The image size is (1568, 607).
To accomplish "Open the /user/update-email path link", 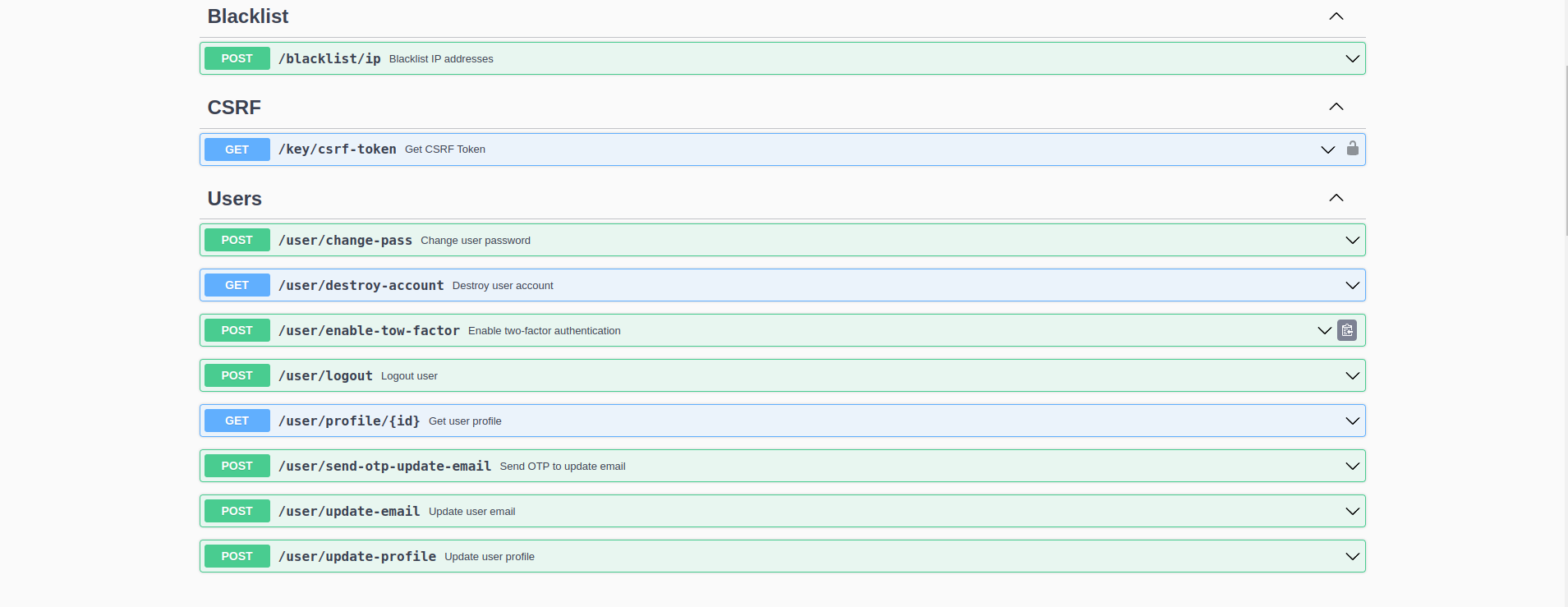I will click(x=349, y=511).
